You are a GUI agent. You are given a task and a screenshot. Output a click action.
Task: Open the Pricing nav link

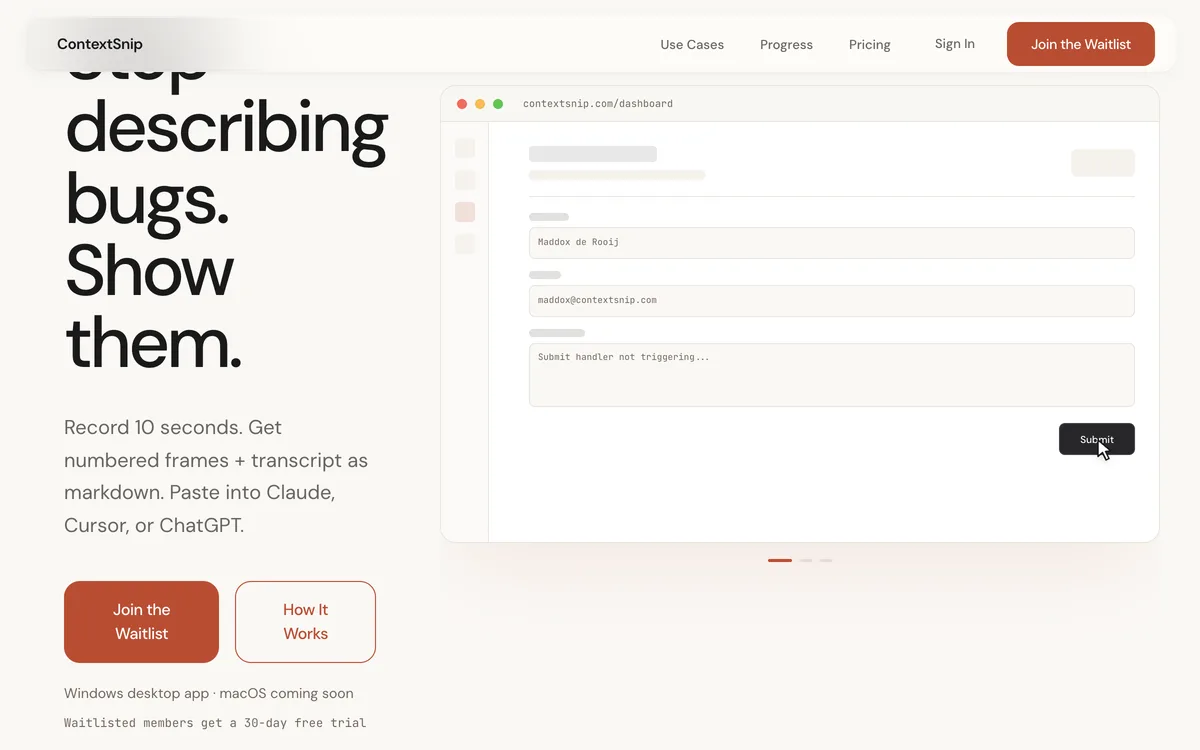[870, 45]
